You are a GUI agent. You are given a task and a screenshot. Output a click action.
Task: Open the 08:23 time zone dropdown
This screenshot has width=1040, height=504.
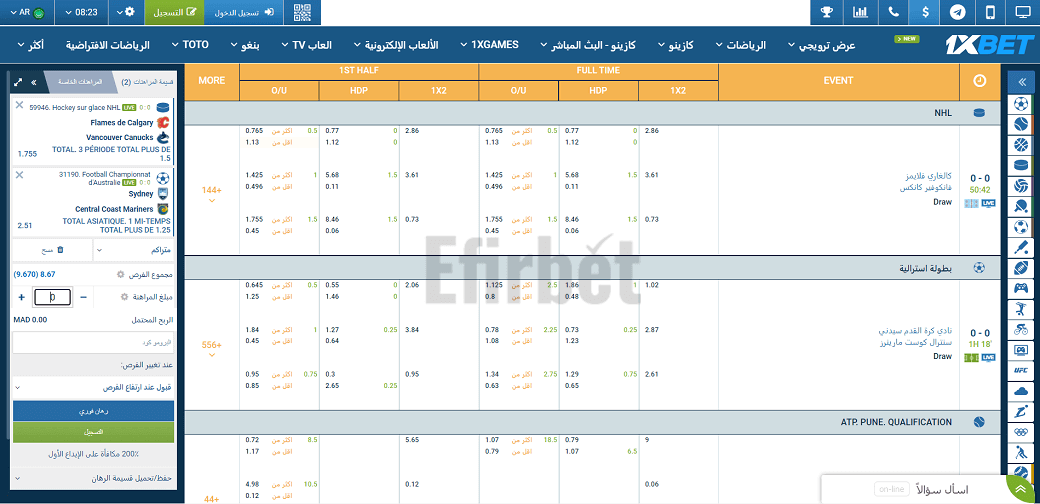81,13
